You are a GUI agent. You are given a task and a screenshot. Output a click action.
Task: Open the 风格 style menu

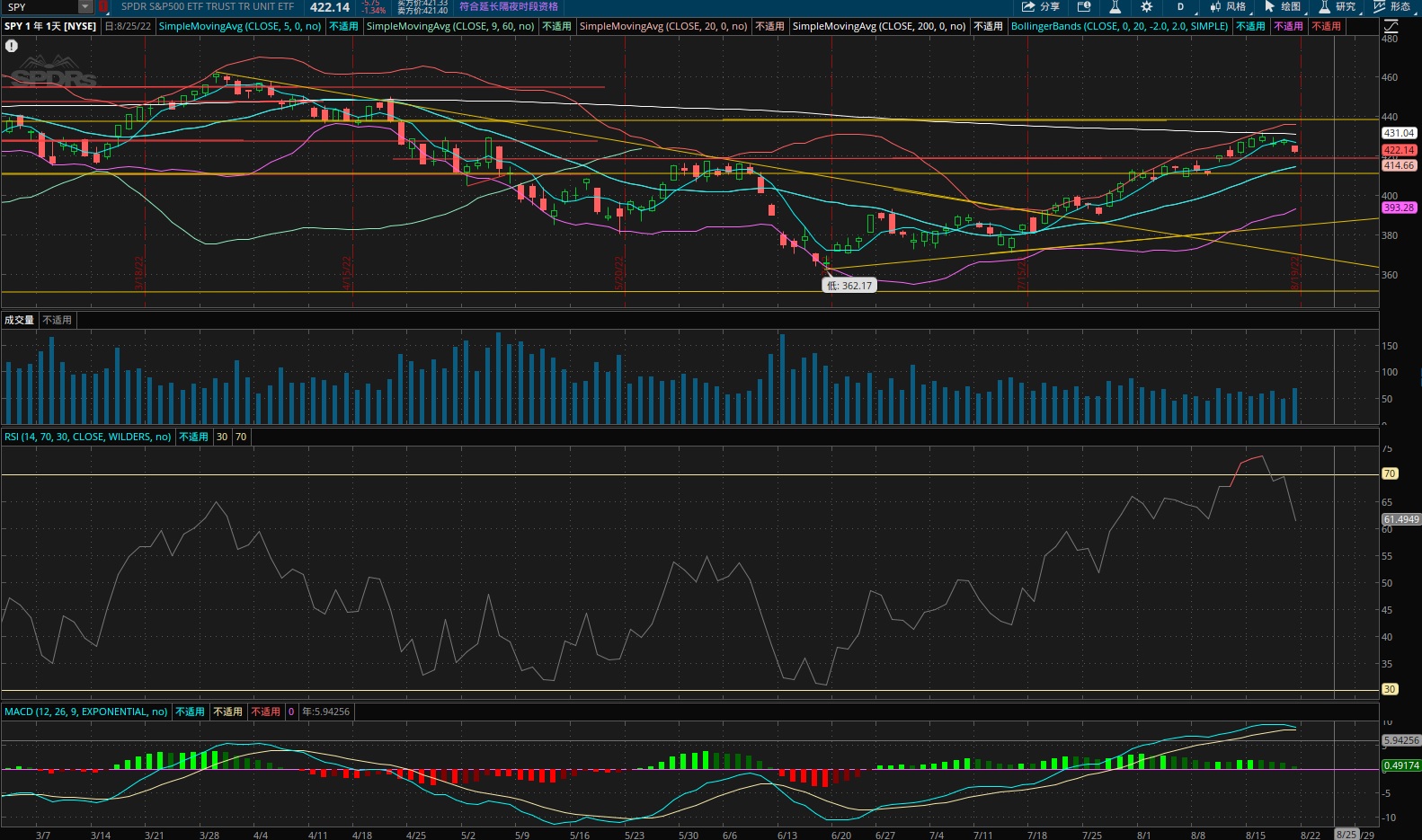[1228, 6]
